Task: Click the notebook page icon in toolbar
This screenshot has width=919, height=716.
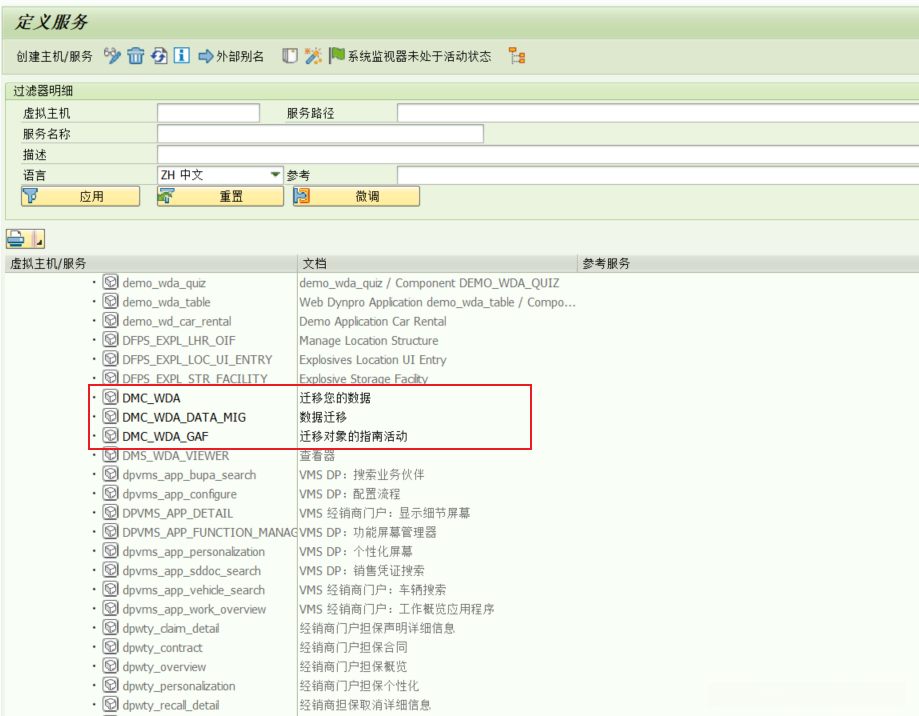Action: coord(290,56)
